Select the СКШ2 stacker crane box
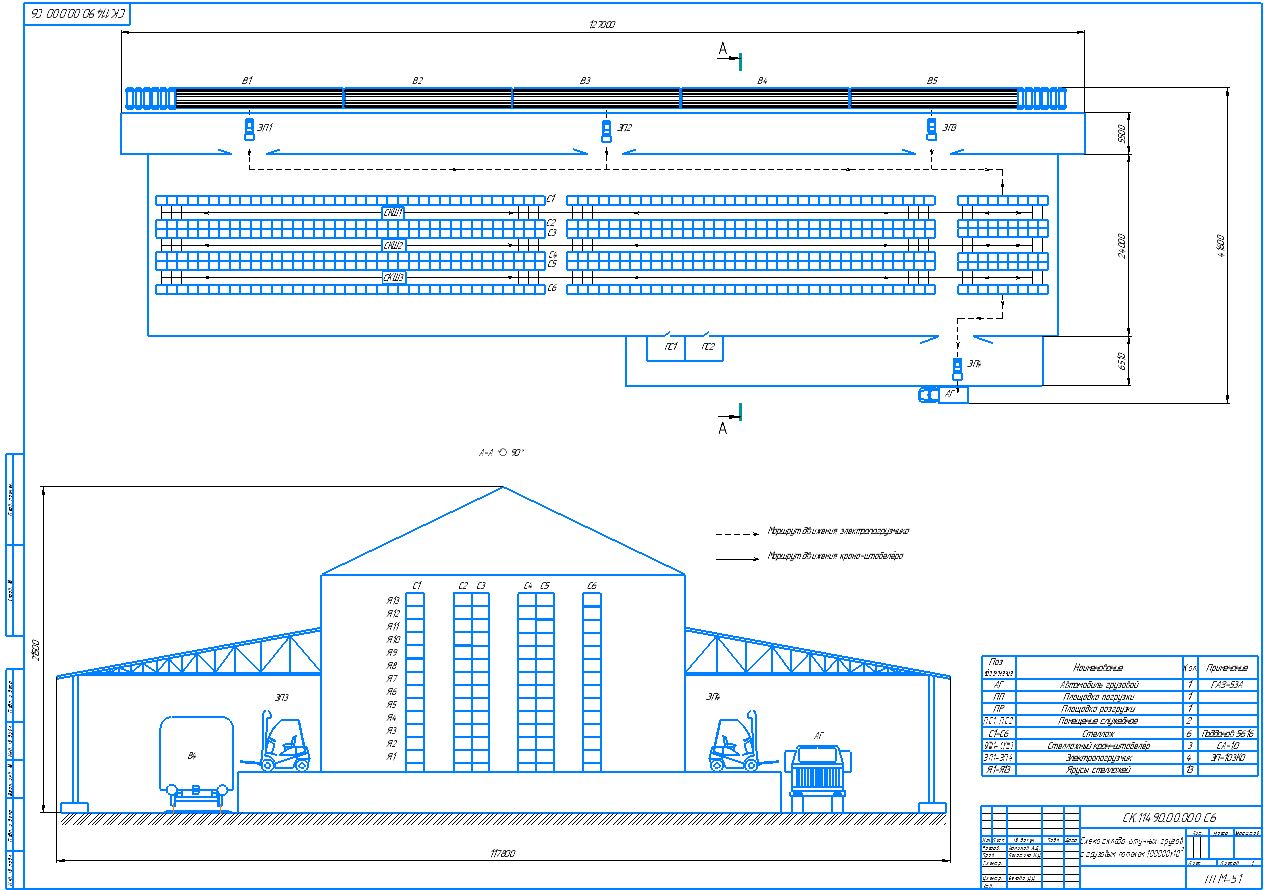Viewport: 1264px width, 890px height. tap(394, 244)
